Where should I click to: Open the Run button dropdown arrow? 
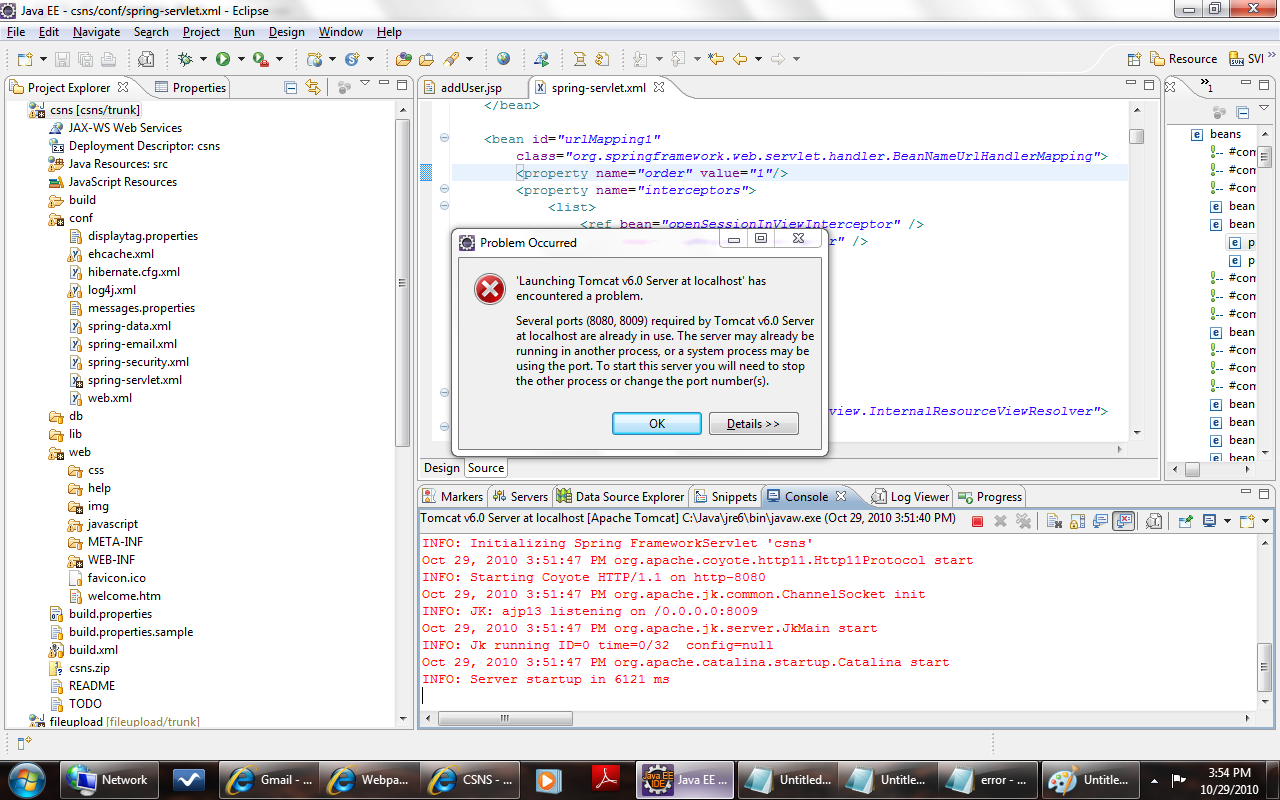(240, 59)
